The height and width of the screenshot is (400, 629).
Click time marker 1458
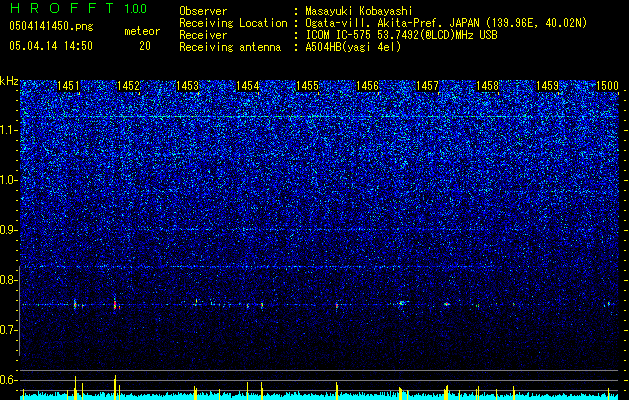(x=487, y=85)
